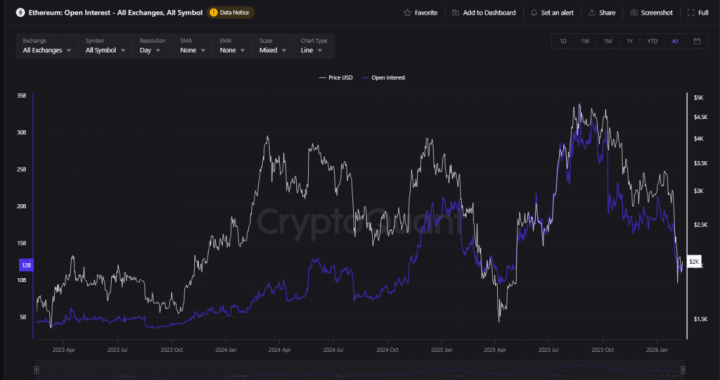Open the Scale Mixed dropdown
The image size is (720, 380).
click(273, 46)
